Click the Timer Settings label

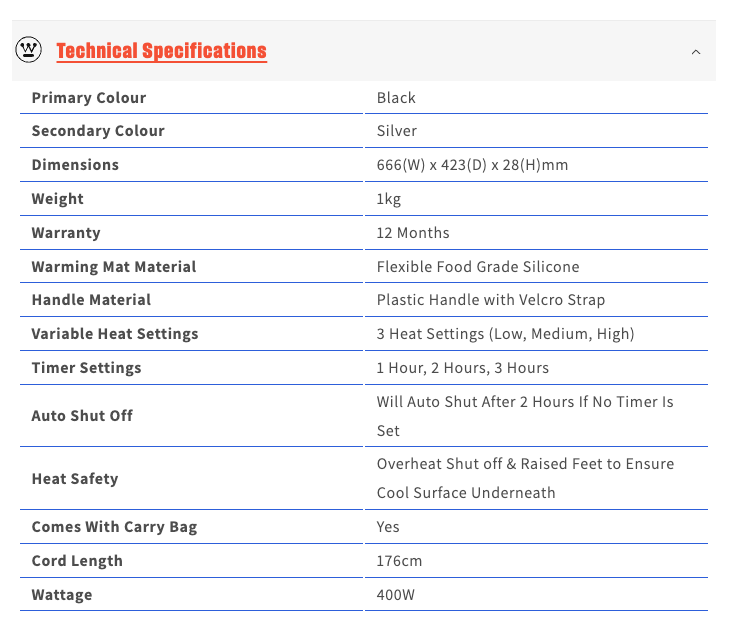point(86,368)
